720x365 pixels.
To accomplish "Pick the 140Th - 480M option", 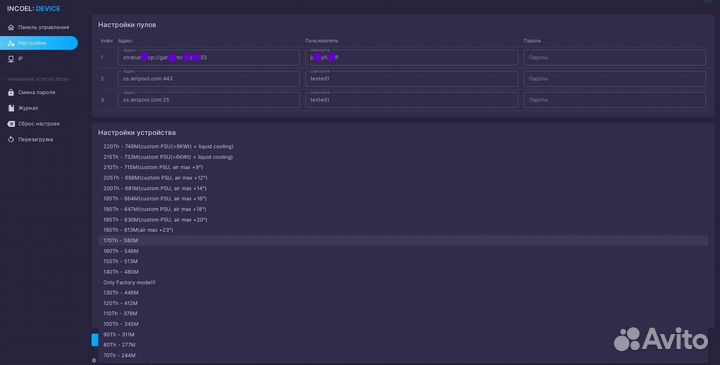I will pos(121,272).
